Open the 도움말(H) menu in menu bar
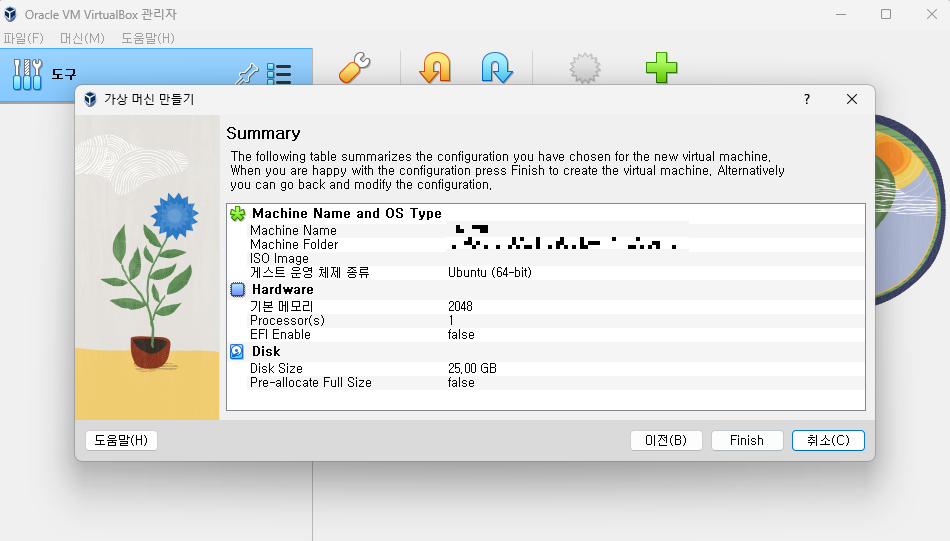Image resolution: width=950 pixels, height=541 pixels. (148, 38)
